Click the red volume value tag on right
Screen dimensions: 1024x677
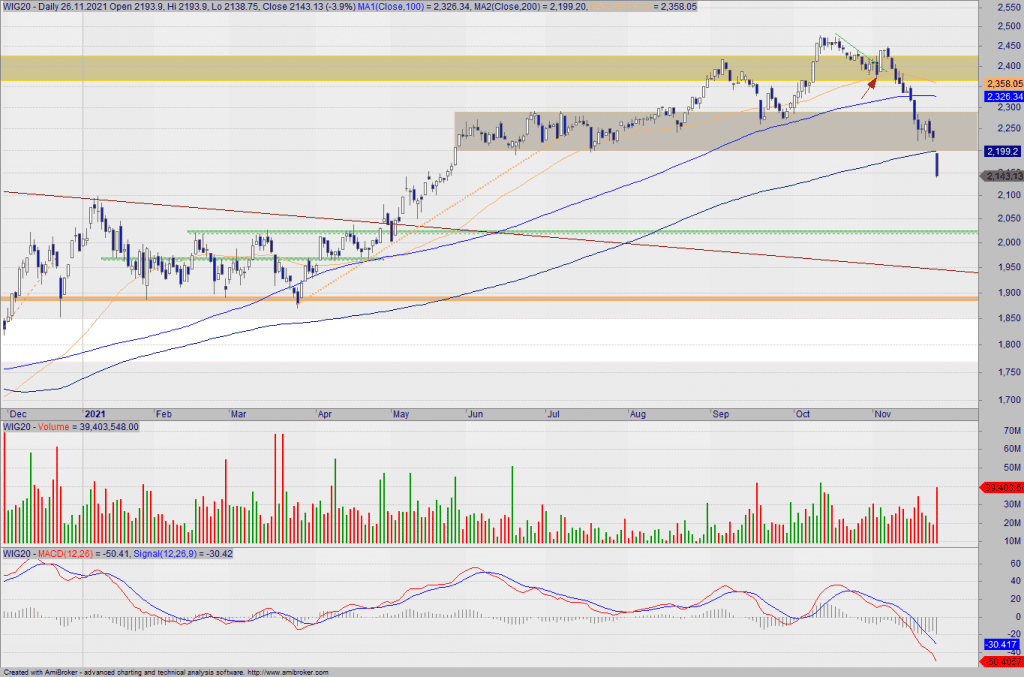[1001, 488]
